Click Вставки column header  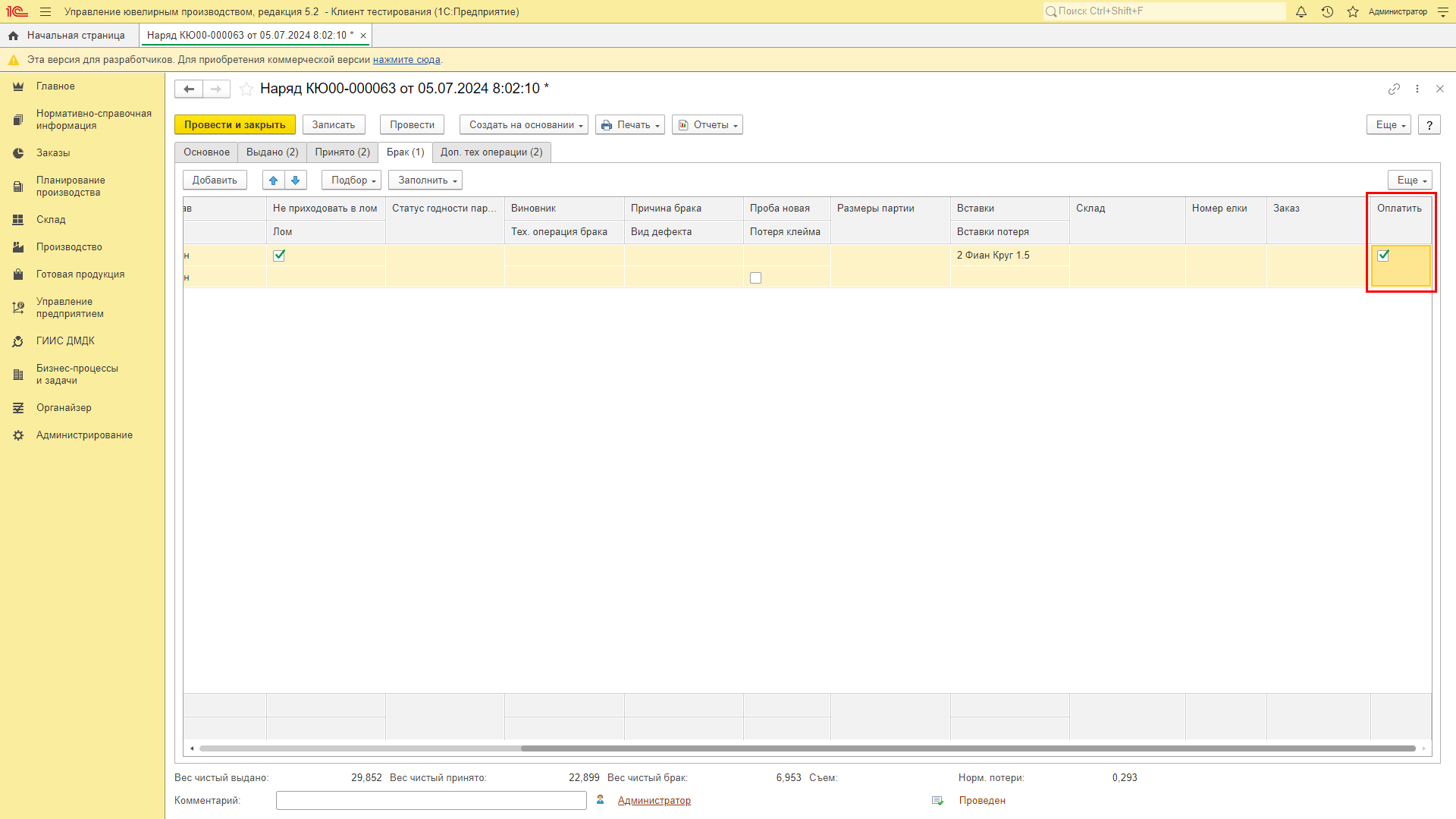pos(1009,209)
